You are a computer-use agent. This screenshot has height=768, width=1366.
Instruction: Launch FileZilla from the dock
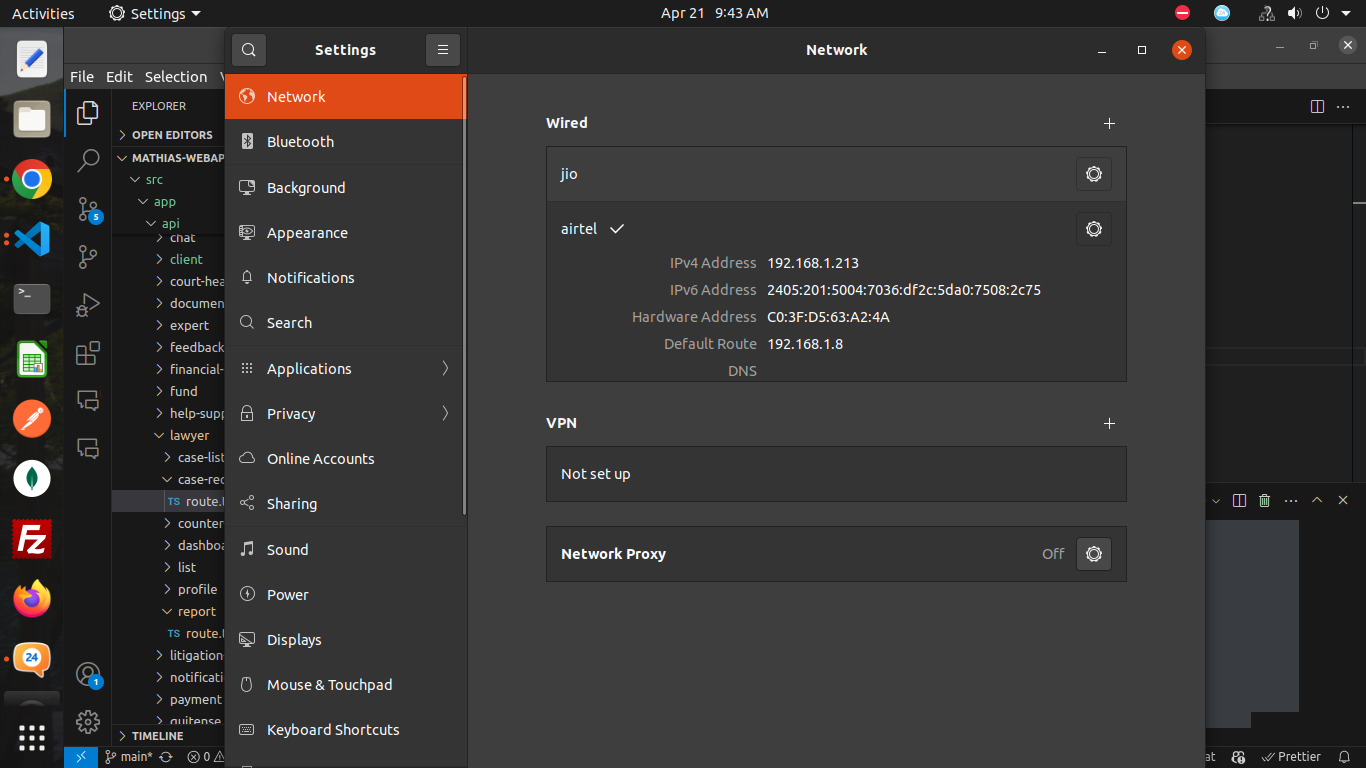pos(32,541)
